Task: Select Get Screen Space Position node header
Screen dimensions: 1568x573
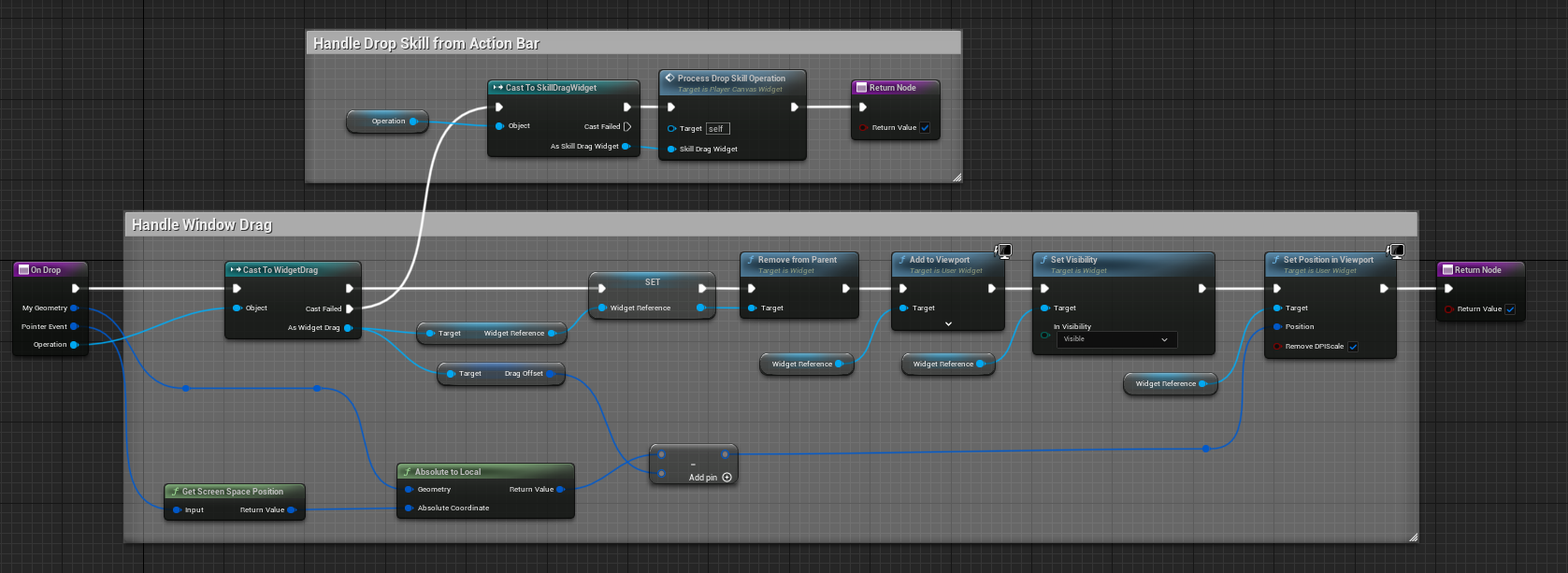Action: click(x=235, y=492)
